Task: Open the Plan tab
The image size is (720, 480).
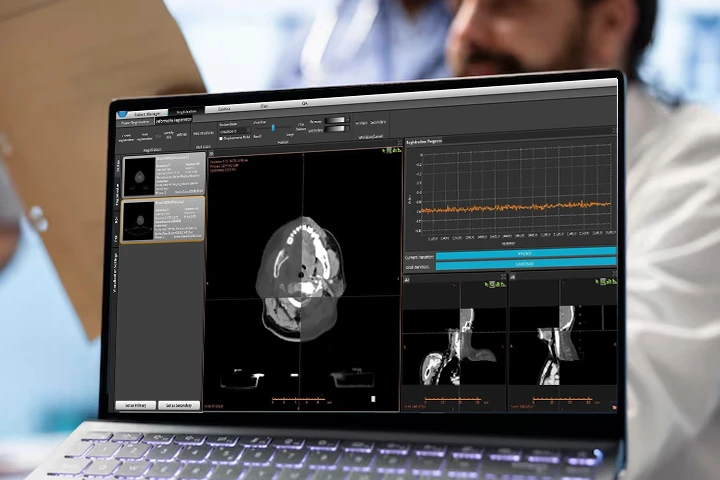Action: point(264,106)
